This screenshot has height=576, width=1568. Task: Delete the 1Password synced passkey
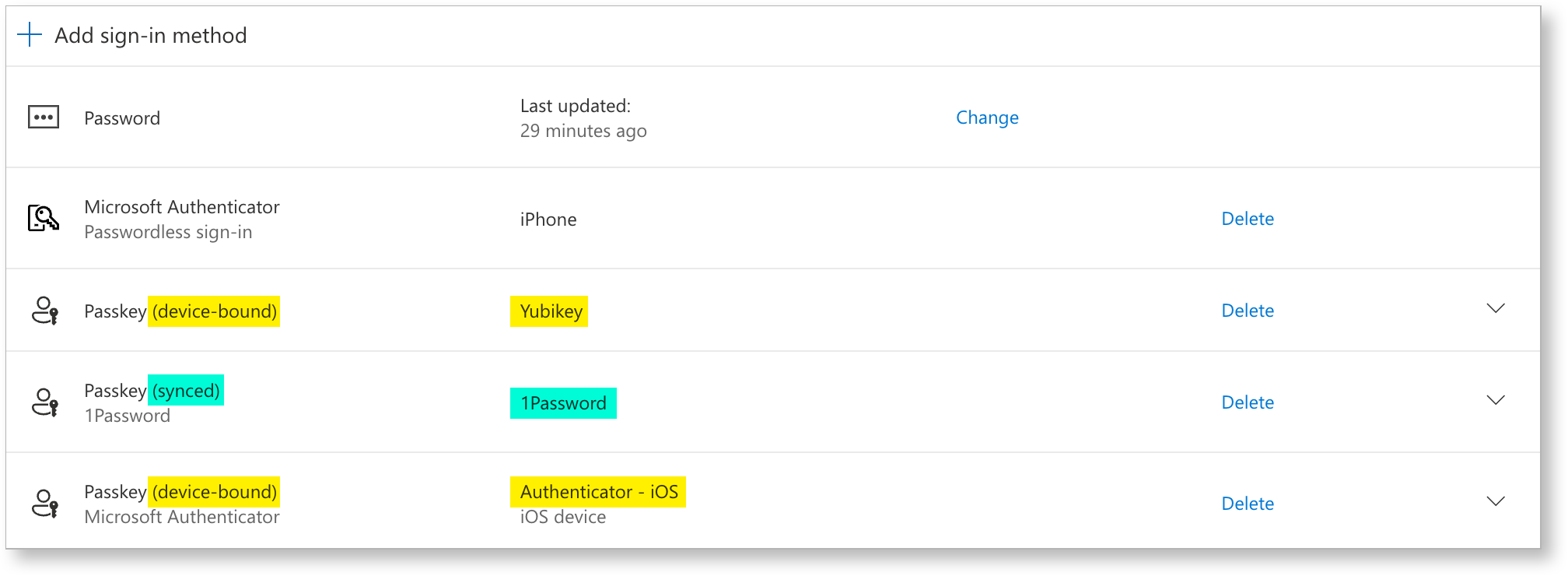coord(1247,402)
